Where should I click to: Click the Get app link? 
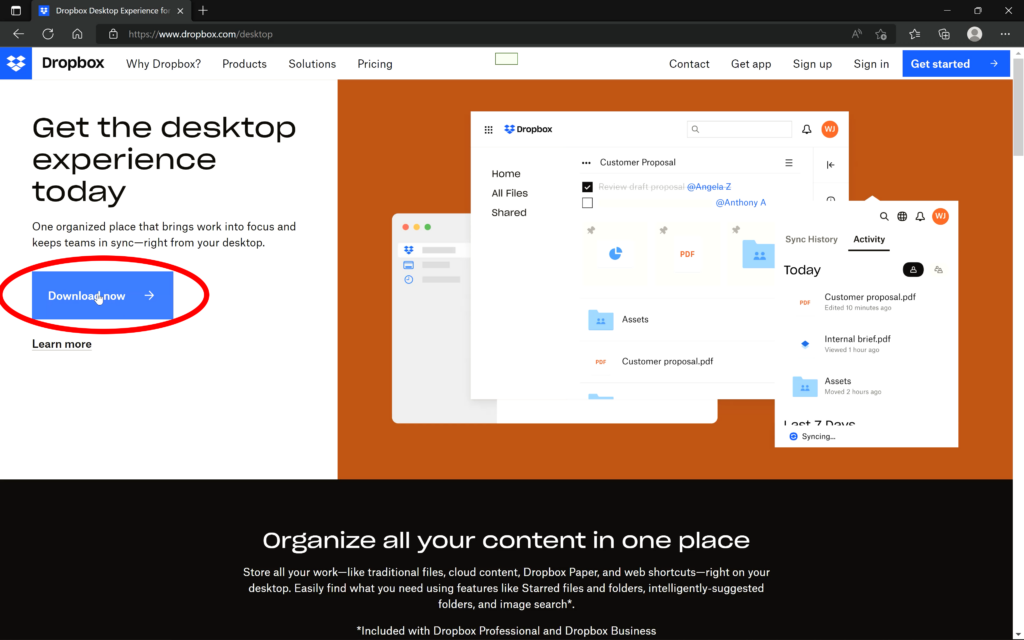pos(751,64)
